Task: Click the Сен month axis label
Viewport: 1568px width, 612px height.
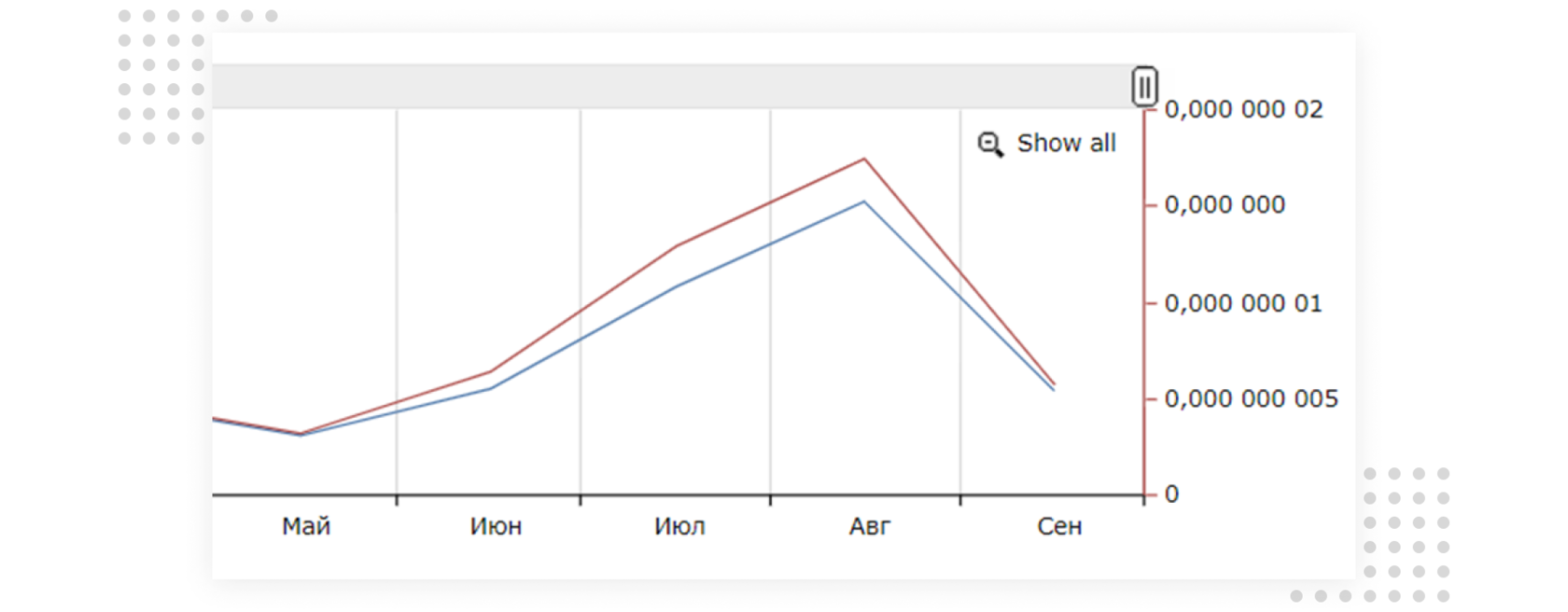Action: [1059, 527]
